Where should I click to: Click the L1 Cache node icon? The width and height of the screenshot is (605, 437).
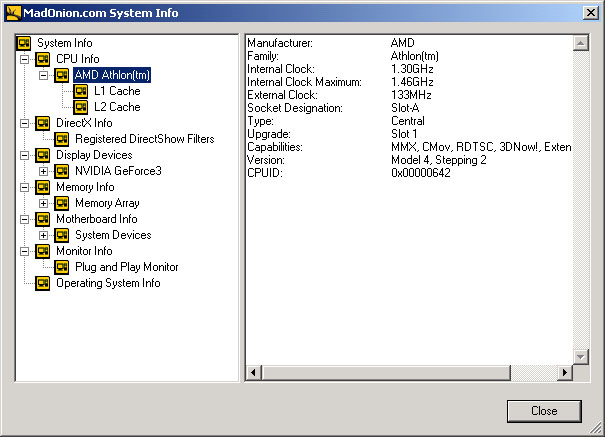81,91
